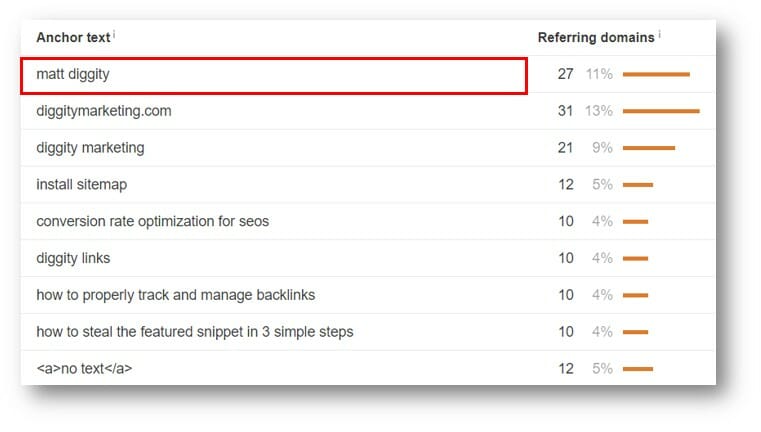
Task: Click the orange 13% bar for diggitymarketing.com
Action: [661, 111]
